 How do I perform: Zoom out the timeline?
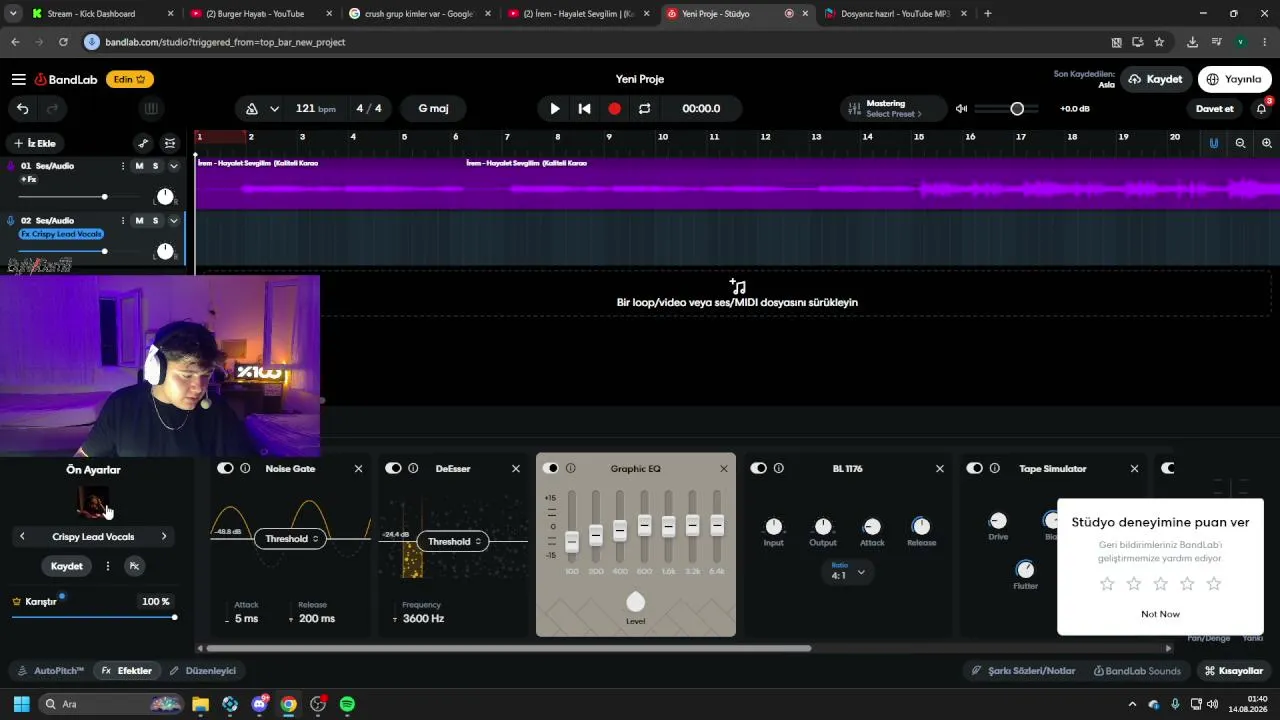pyautogui.click(x=1240, y=143)
